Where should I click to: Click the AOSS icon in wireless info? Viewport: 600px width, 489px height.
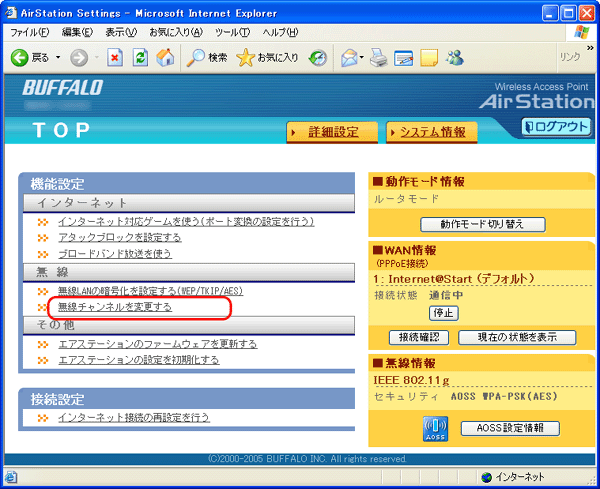[436, 428]
